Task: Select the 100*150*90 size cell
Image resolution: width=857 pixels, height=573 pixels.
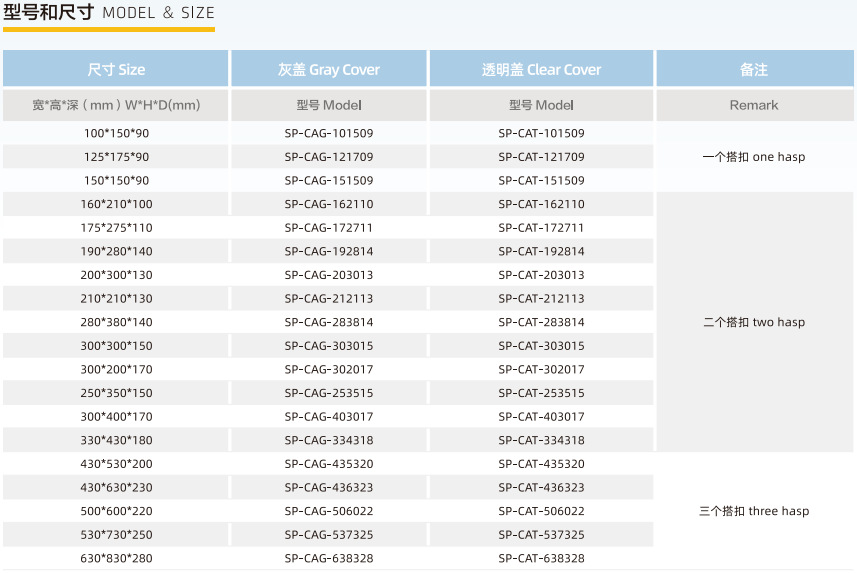Action: pyautogui.click(x=116, y=133)
